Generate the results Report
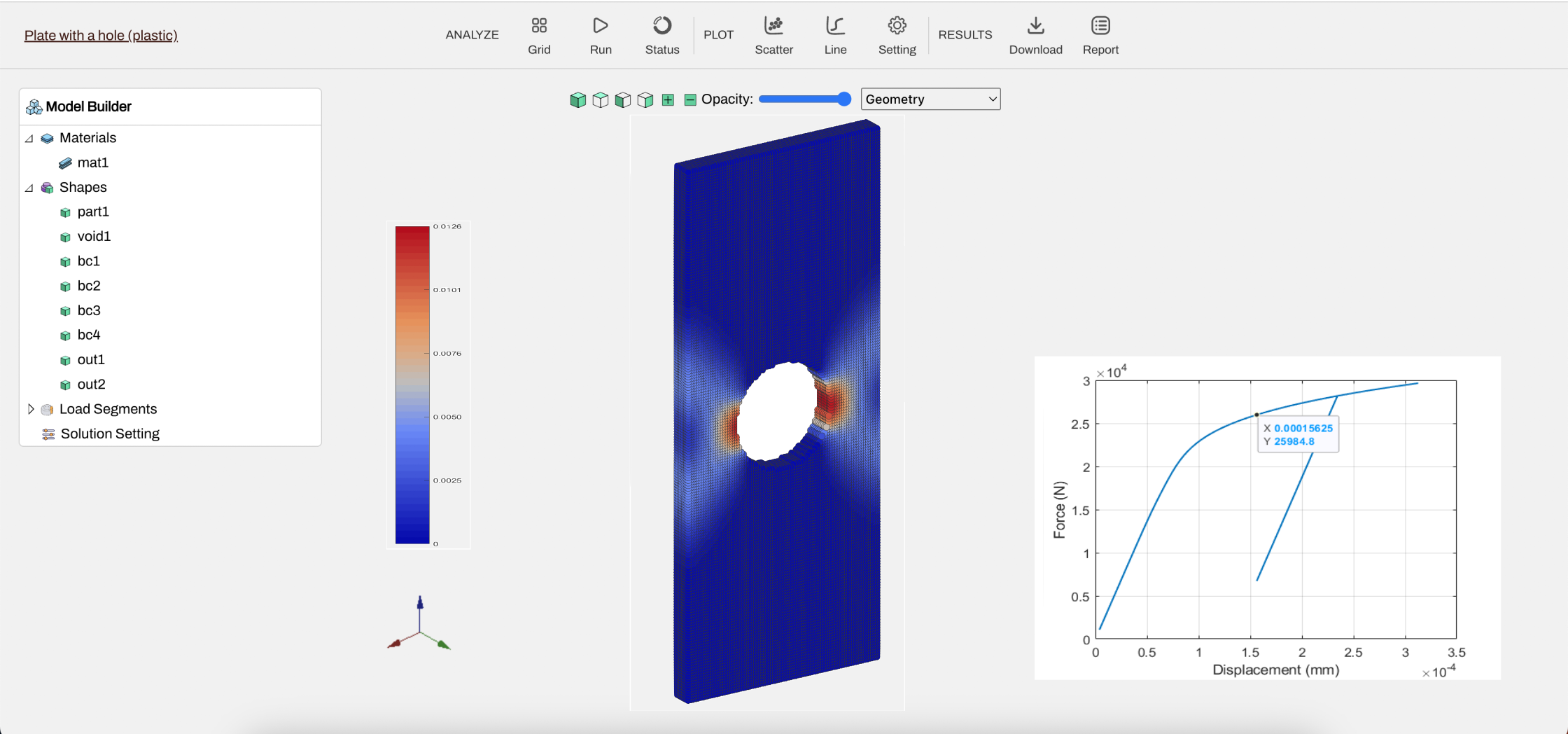This screenshot has width=1568, height=734. tap(1100, 36)
